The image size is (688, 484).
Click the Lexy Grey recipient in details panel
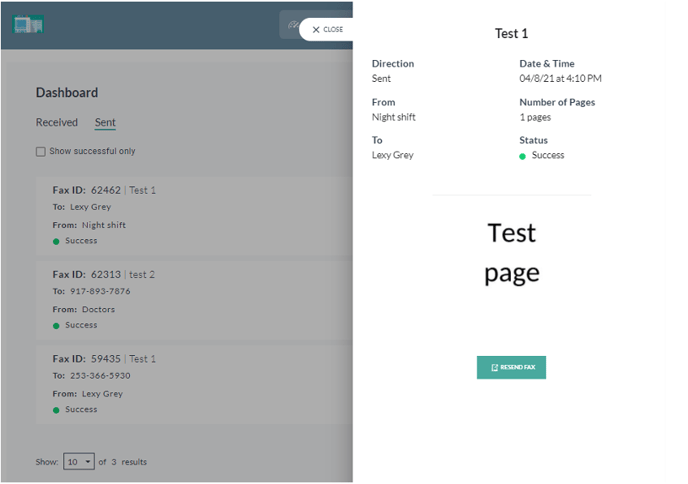coord(392,155)
